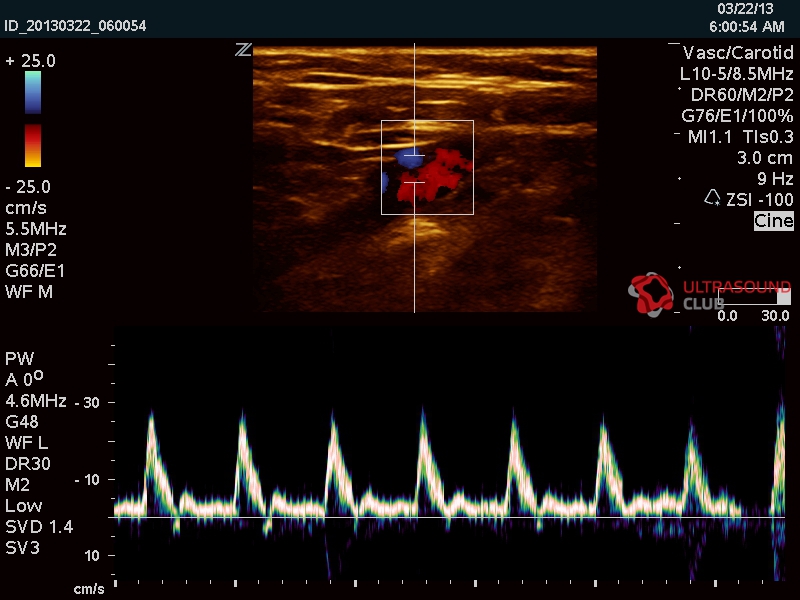
Task: Click the ID_20130322_060054 identifier
Action: [x=76, y=26]
